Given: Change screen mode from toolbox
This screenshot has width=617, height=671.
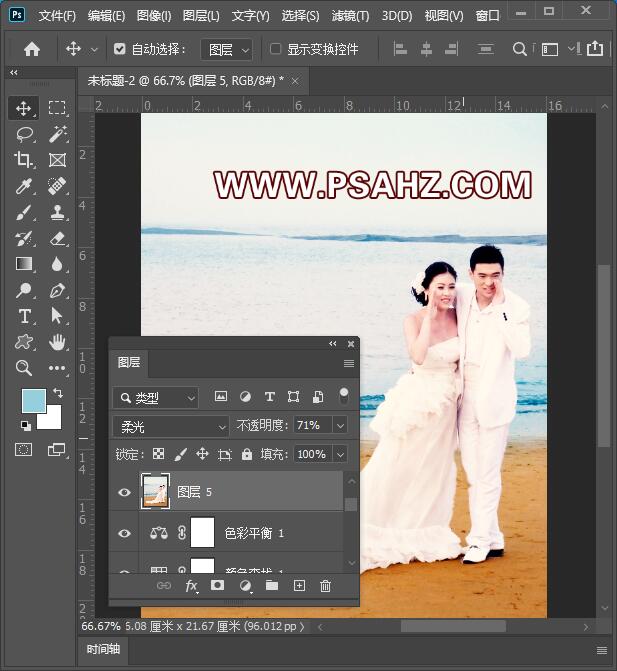Looking at the screenshot, I should pyautogui.click(x=56, y=449).
